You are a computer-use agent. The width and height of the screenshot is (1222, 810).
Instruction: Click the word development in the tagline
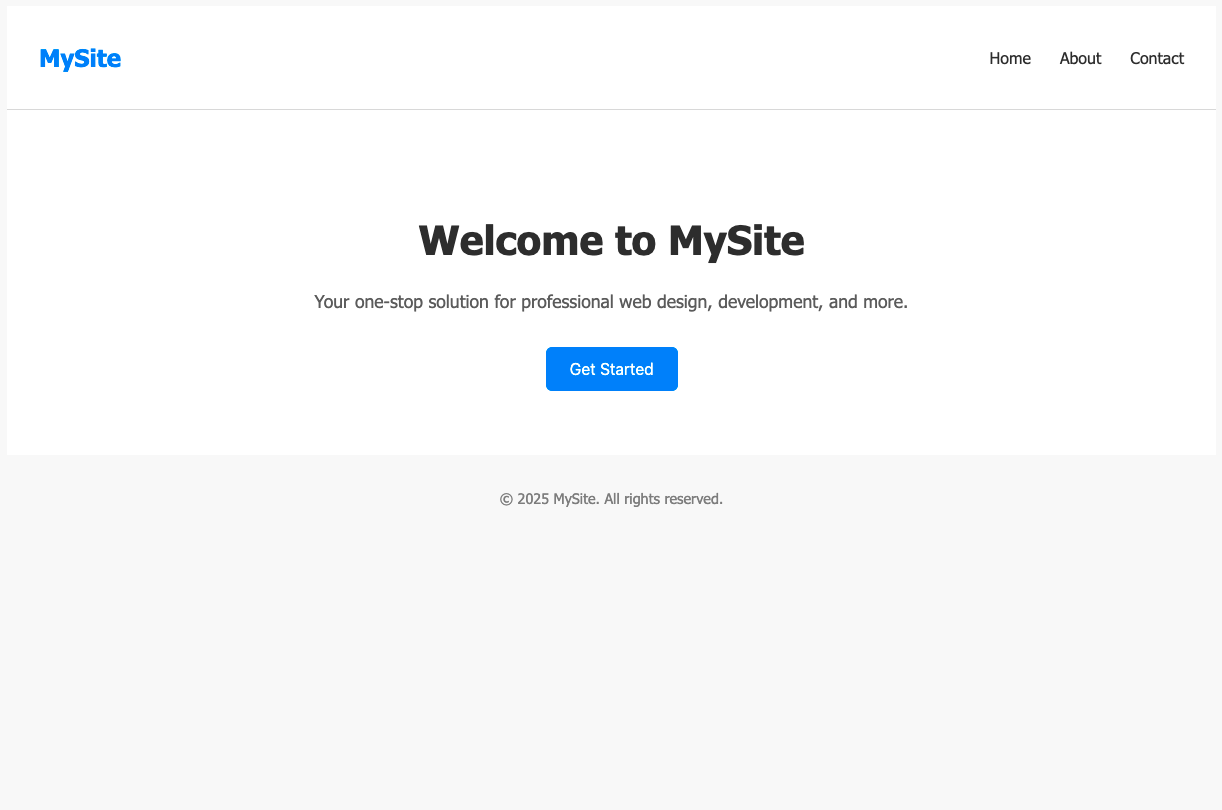(x=766, y=302)
